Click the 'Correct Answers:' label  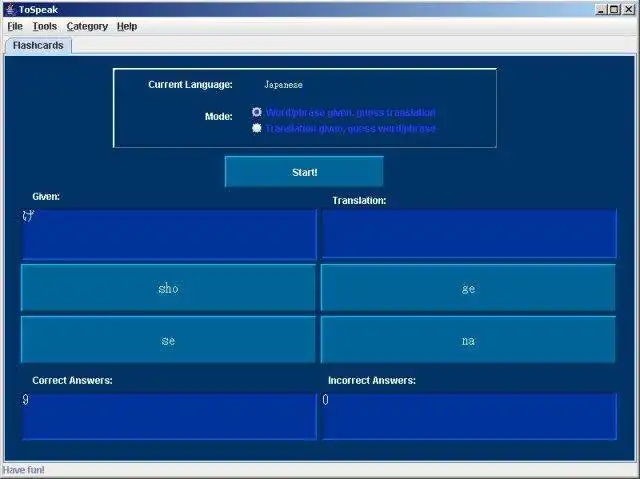pos(72,380)
